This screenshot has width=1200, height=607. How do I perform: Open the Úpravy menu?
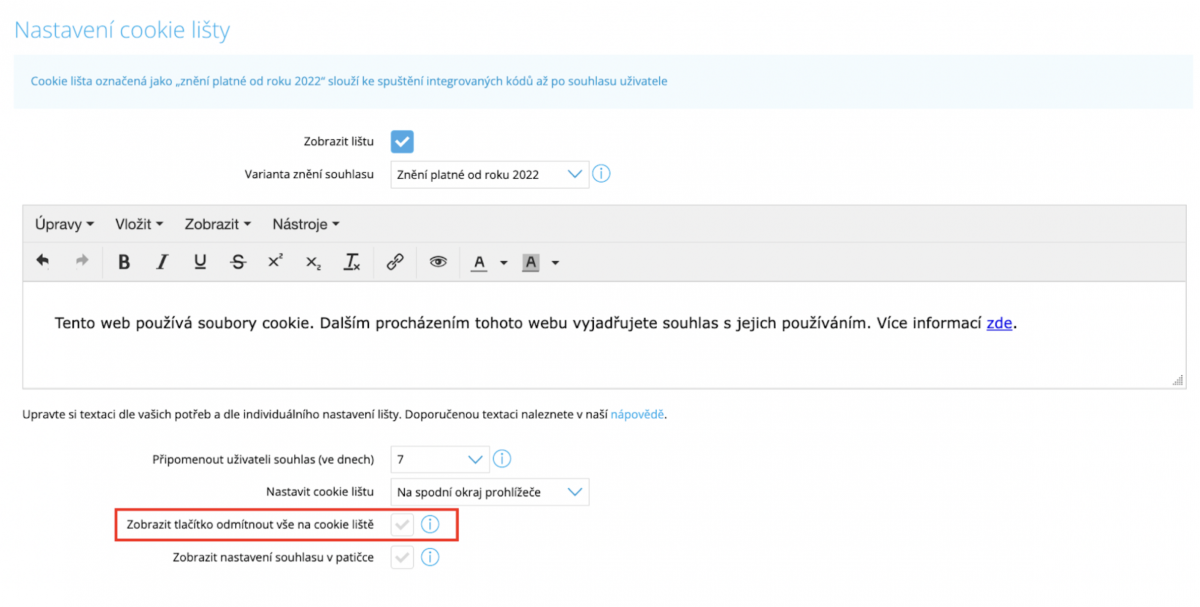tap(64, 224)
